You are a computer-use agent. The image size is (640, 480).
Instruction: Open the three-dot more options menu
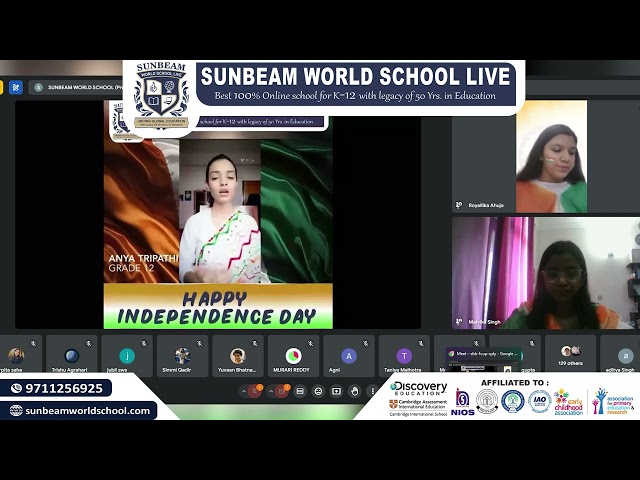click(x=373, y=391)
